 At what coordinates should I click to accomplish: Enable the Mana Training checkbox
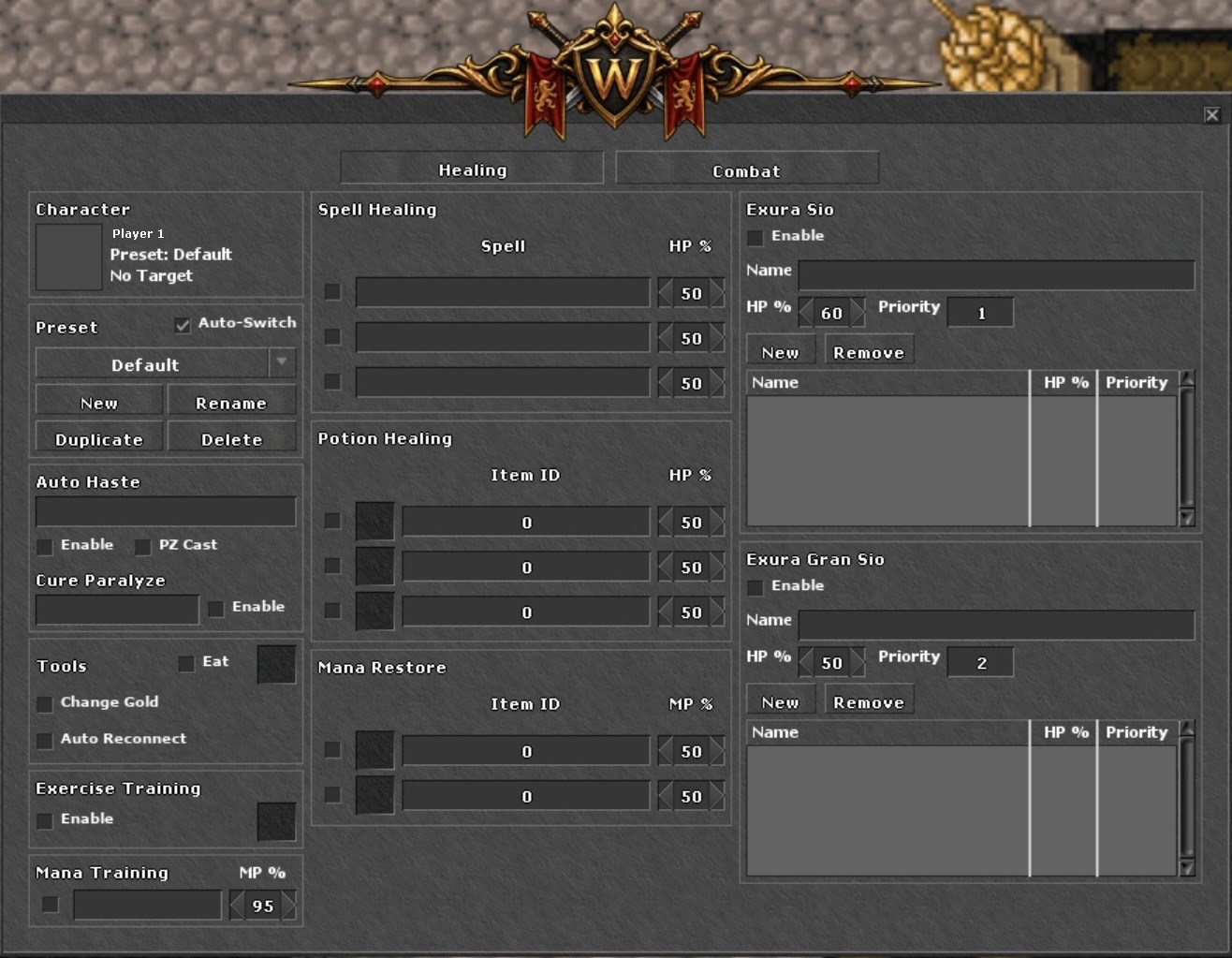(51, 904)
